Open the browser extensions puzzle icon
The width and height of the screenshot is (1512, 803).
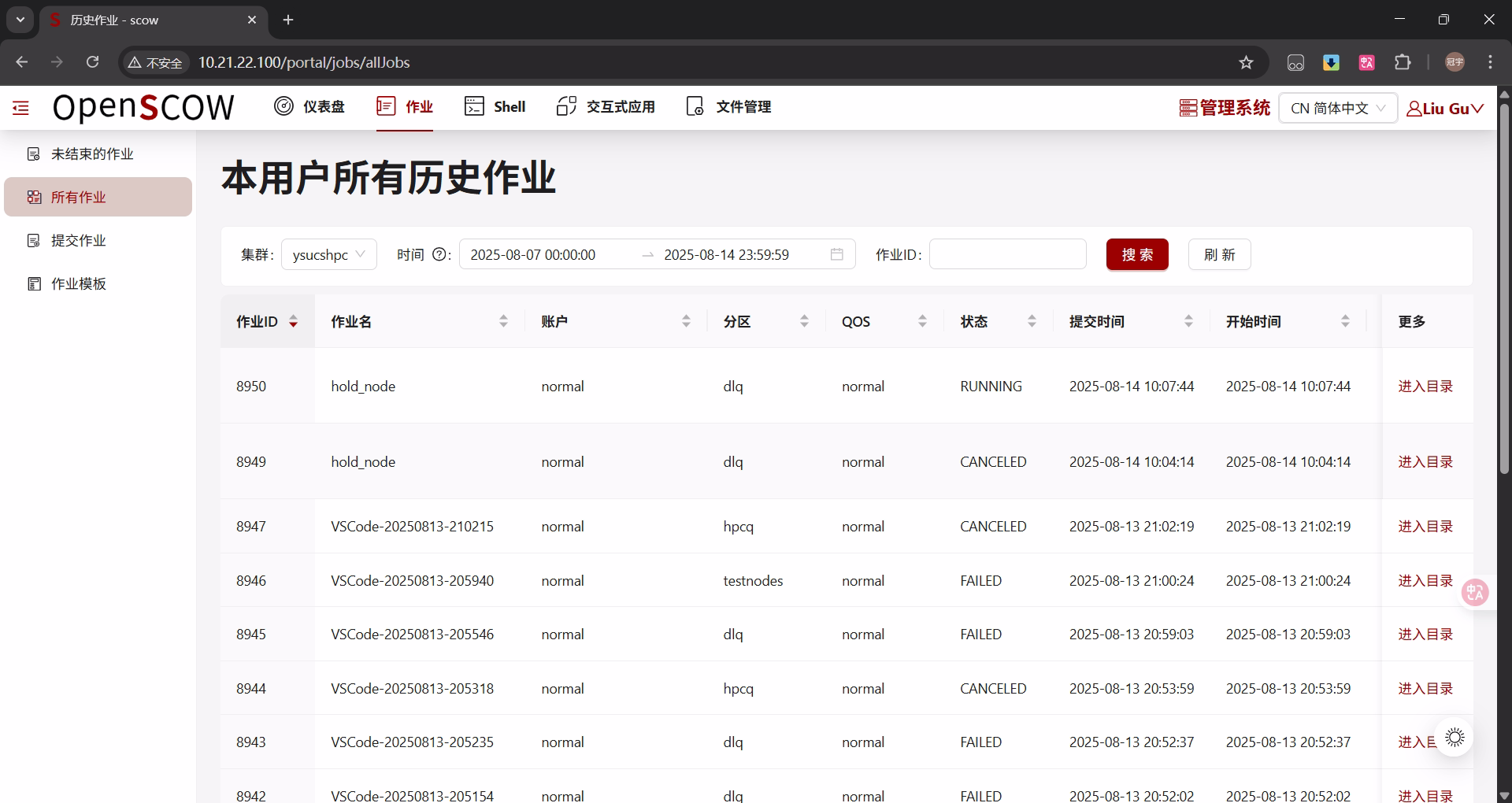(x=1403, y=62)
